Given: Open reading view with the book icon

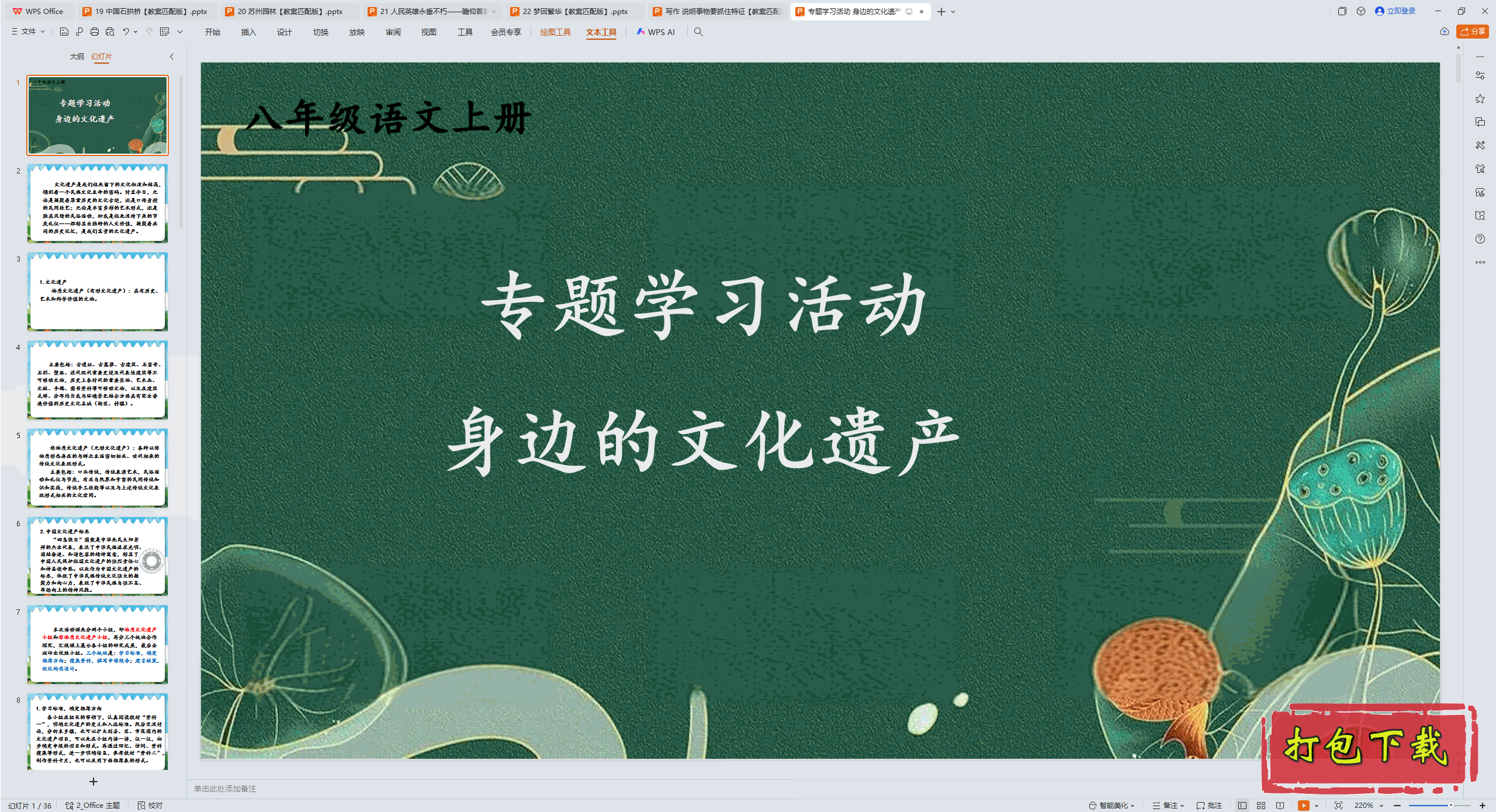Looking at the screenshot, I should (x=1280, y=805).
